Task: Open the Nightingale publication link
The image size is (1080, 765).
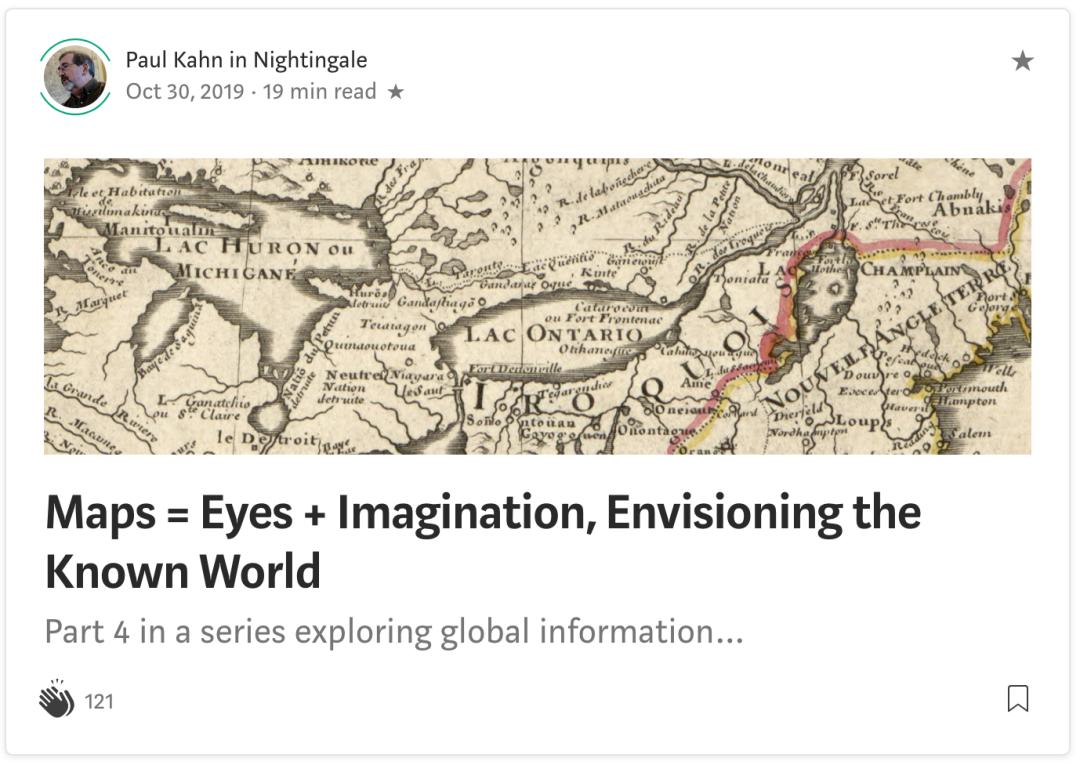Action: click(x=310, y=60)
